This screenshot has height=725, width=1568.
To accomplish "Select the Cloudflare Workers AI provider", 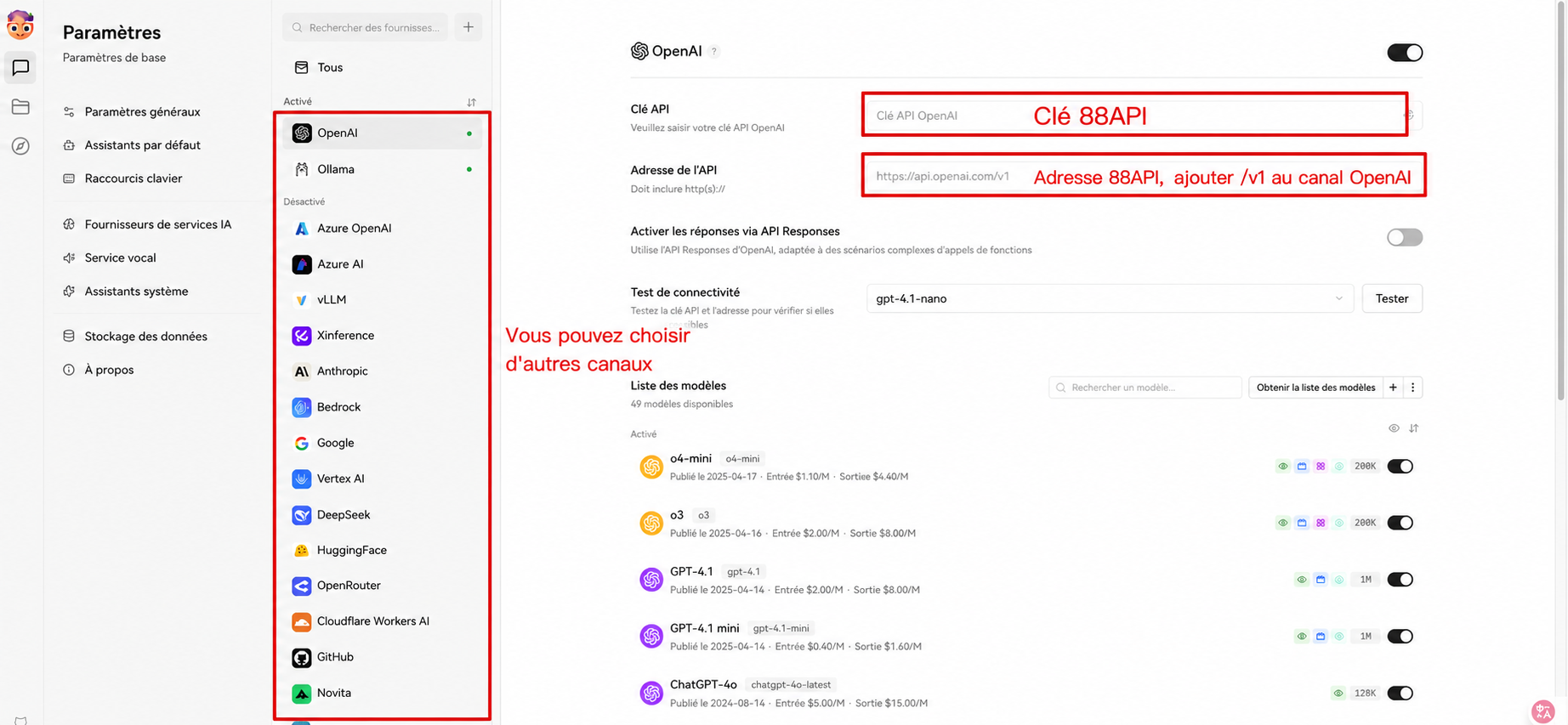I will (382, 621).
